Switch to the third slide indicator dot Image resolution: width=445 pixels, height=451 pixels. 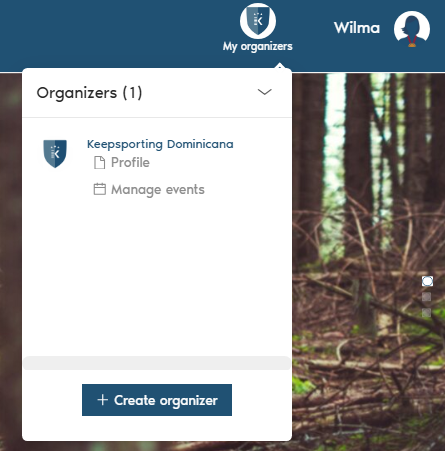[426, 313]
